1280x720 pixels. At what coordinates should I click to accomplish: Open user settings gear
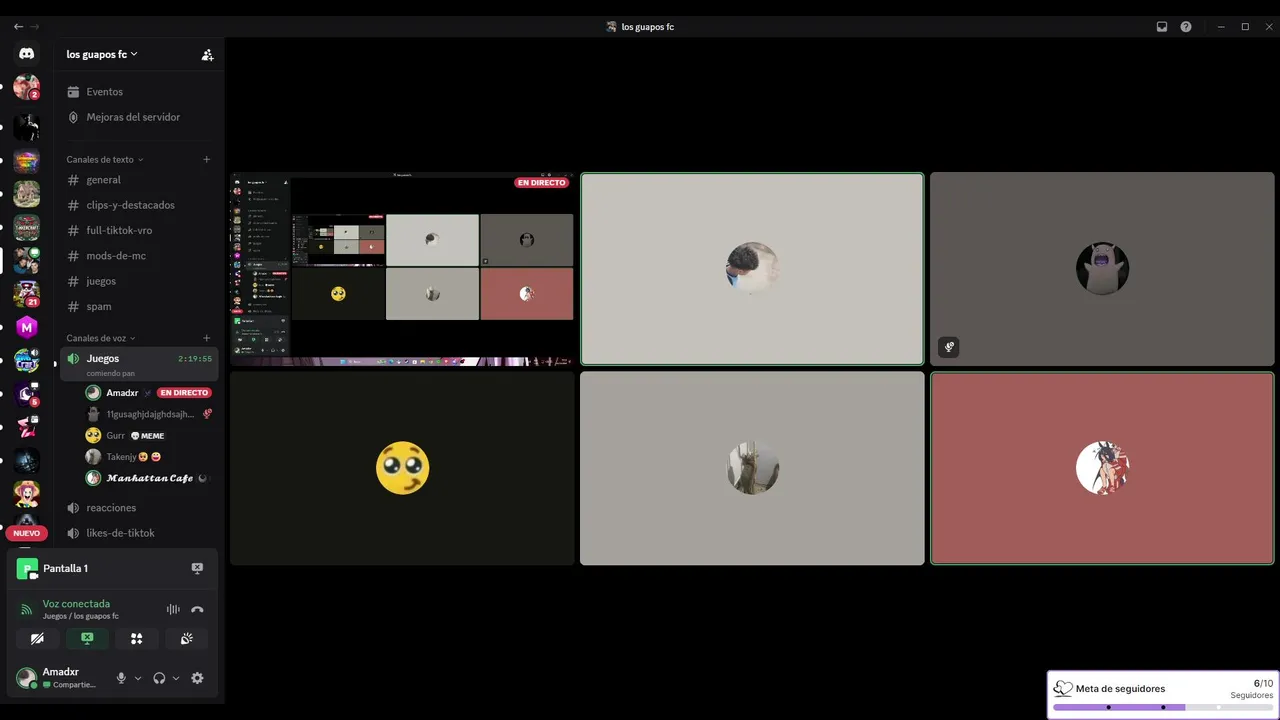197,678
